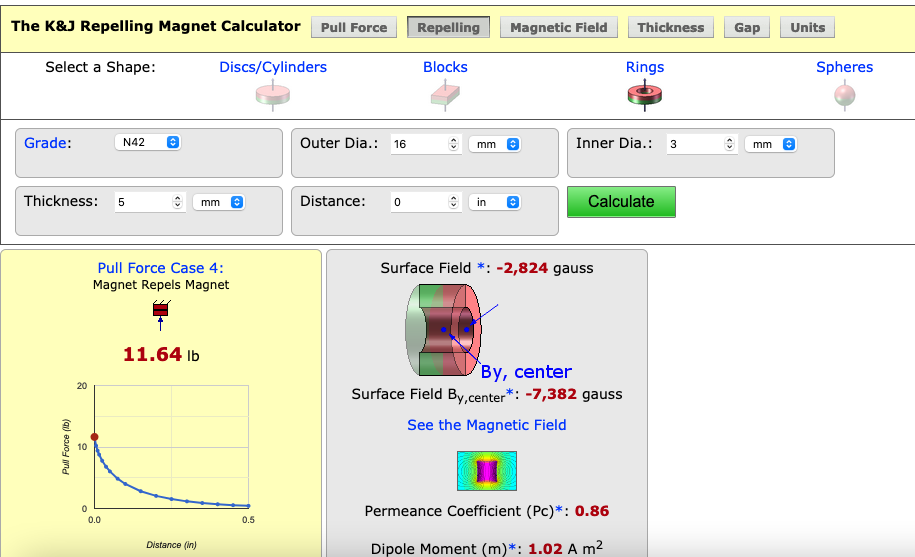Open the magnetic field color map thumbnail
Screen dimensions: 915x557
click(487, 471)
